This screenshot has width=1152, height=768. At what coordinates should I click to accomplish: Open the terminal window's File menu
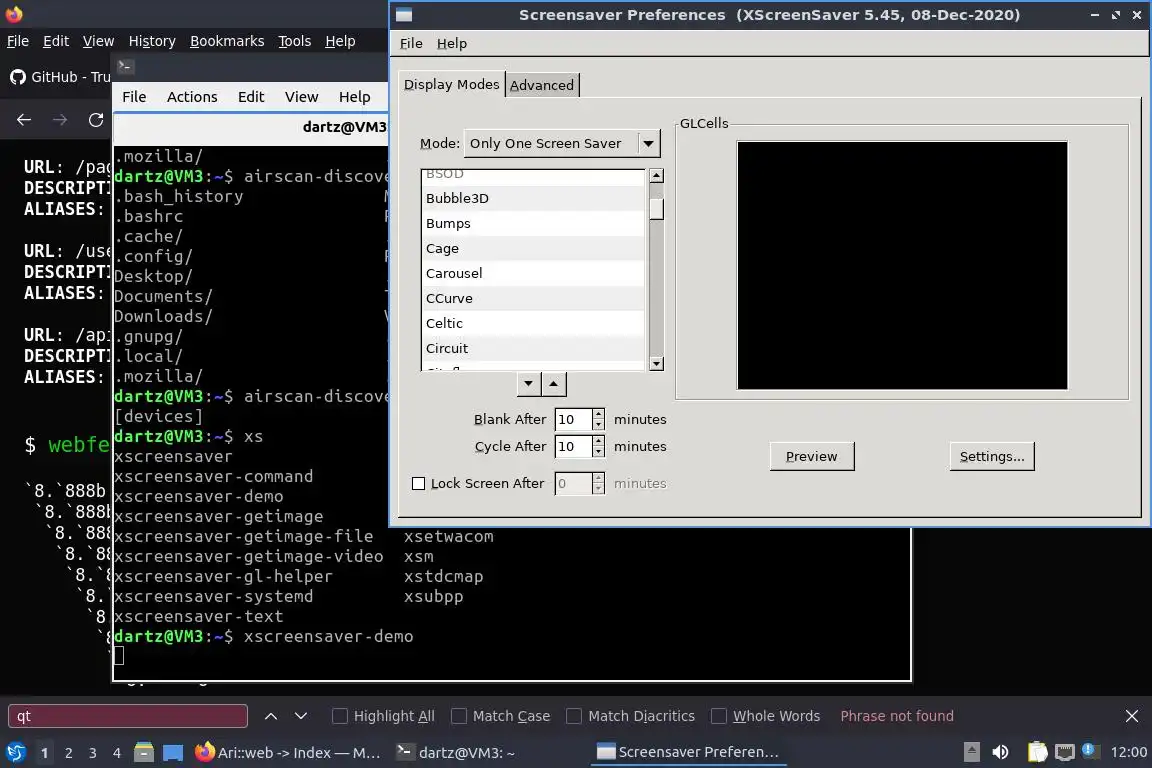(x=134, y=97)
